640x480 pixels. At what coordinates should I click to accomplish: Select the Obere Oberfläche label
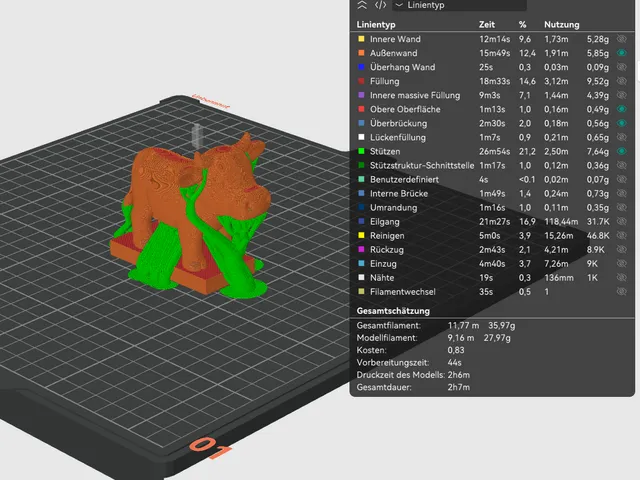click(x=405, y=109)
